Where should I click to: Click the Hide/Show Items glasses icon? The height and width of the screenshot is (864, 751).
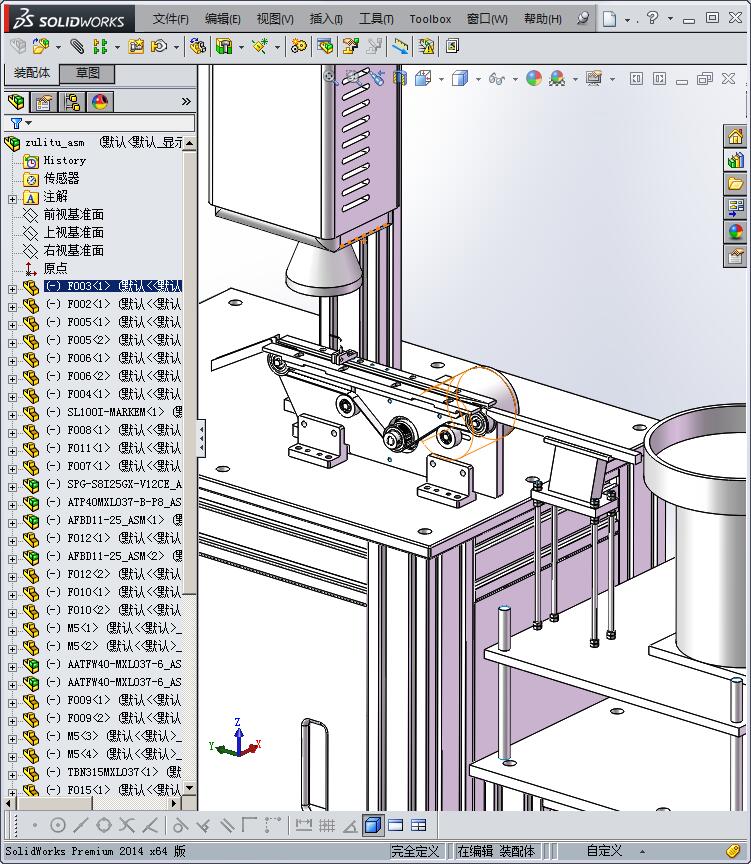pyautogui.click(x=496, y=79)
